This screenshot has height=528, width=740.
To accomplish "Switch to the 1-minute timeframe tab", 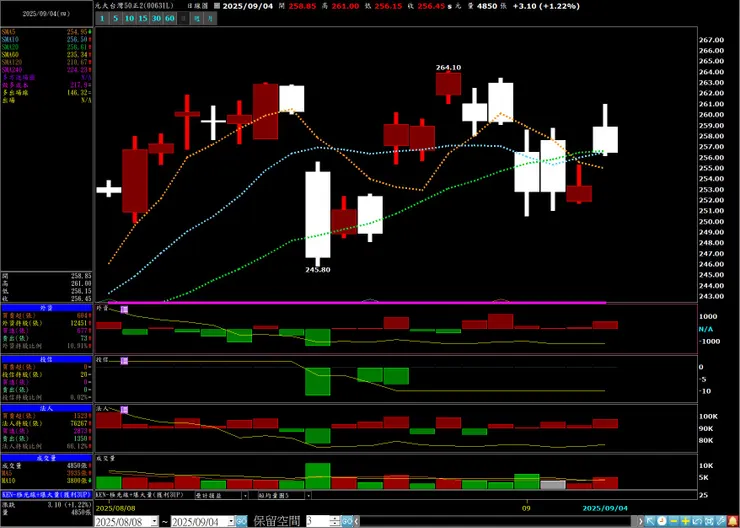I will 102,18.
